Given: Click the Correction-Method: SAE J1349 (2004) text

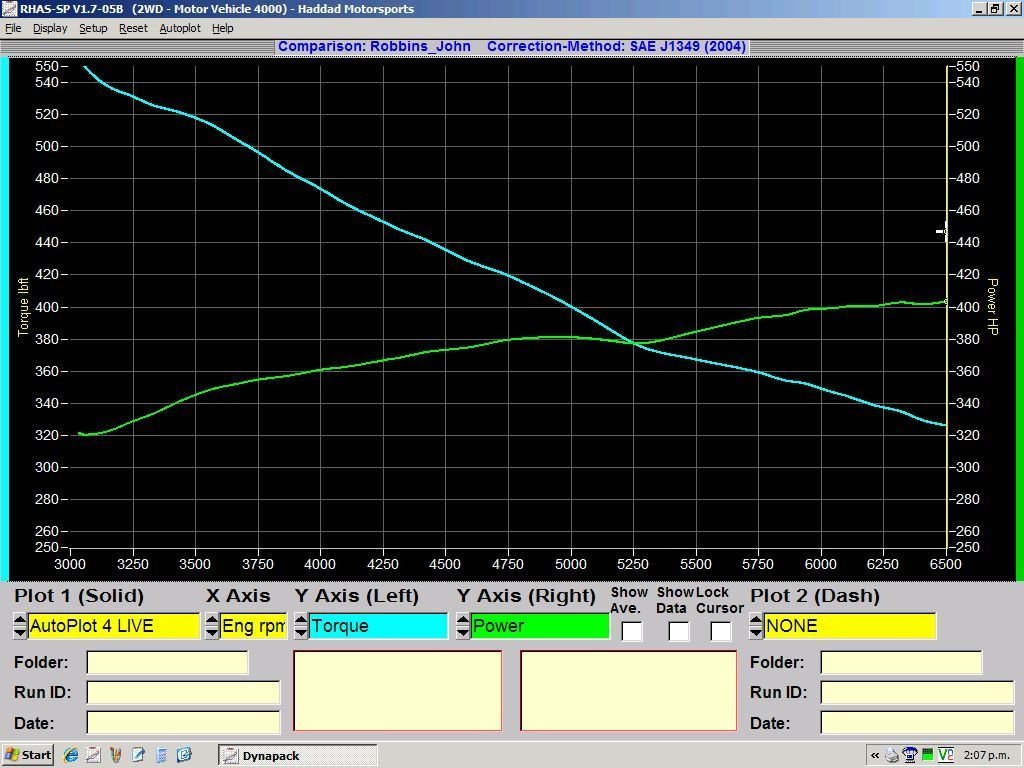Looking at the screenshot, I should 616,46.
